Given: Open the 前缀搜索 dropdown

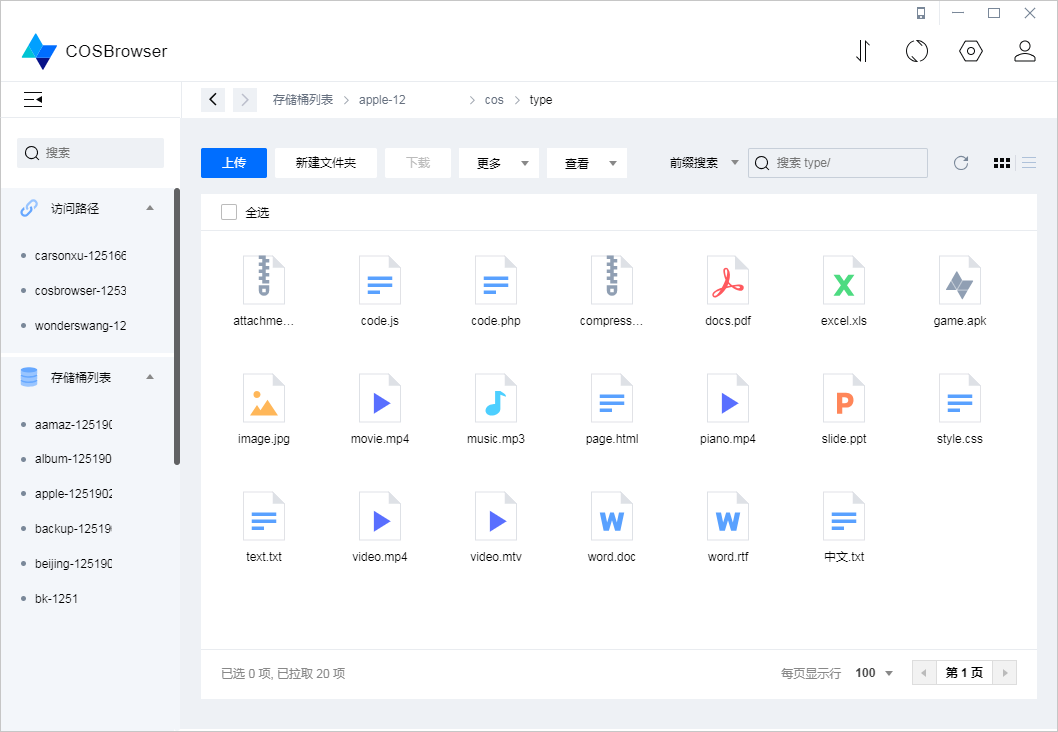Looking at the screenshot, I should (x=704, y=162).
